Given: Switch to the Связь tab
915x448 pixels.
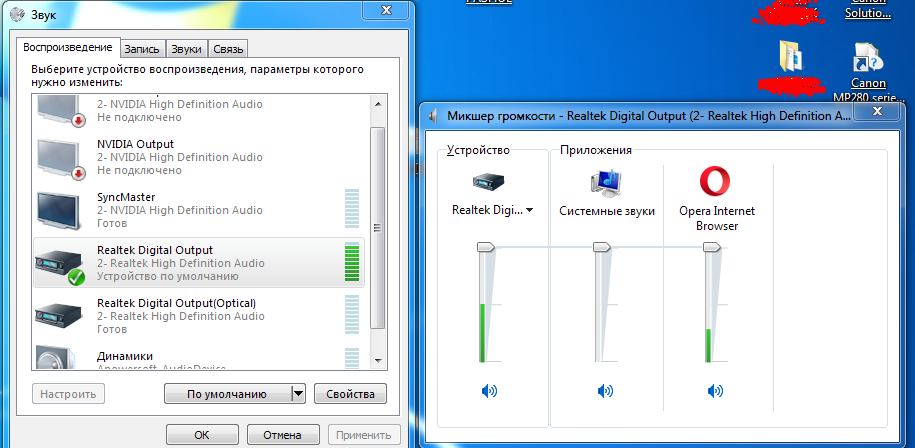Looking at the screenshot, I should coord(228,49).
